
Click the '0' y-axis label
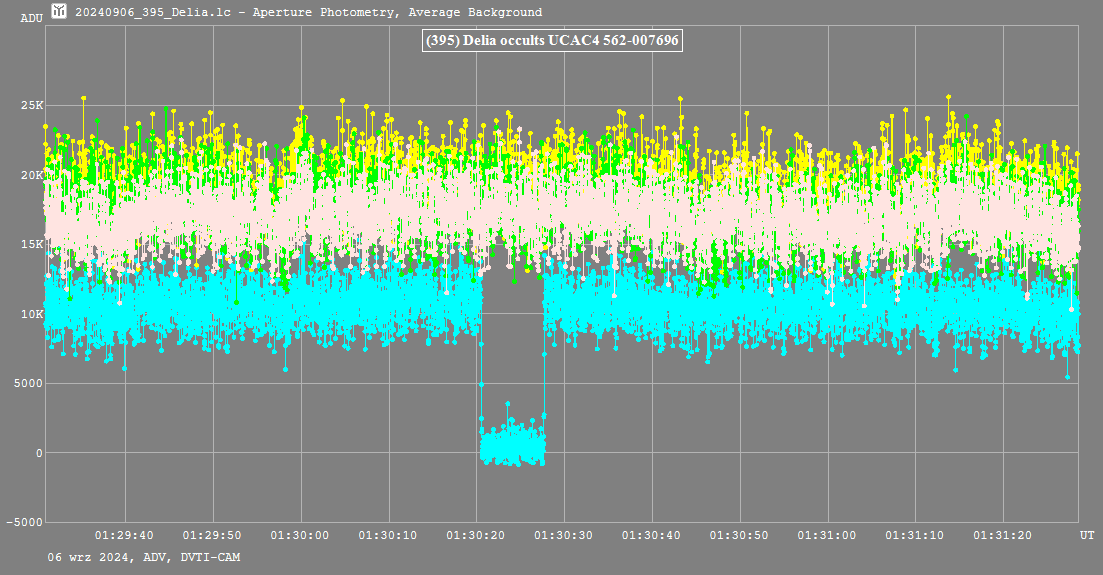[39, 453]
